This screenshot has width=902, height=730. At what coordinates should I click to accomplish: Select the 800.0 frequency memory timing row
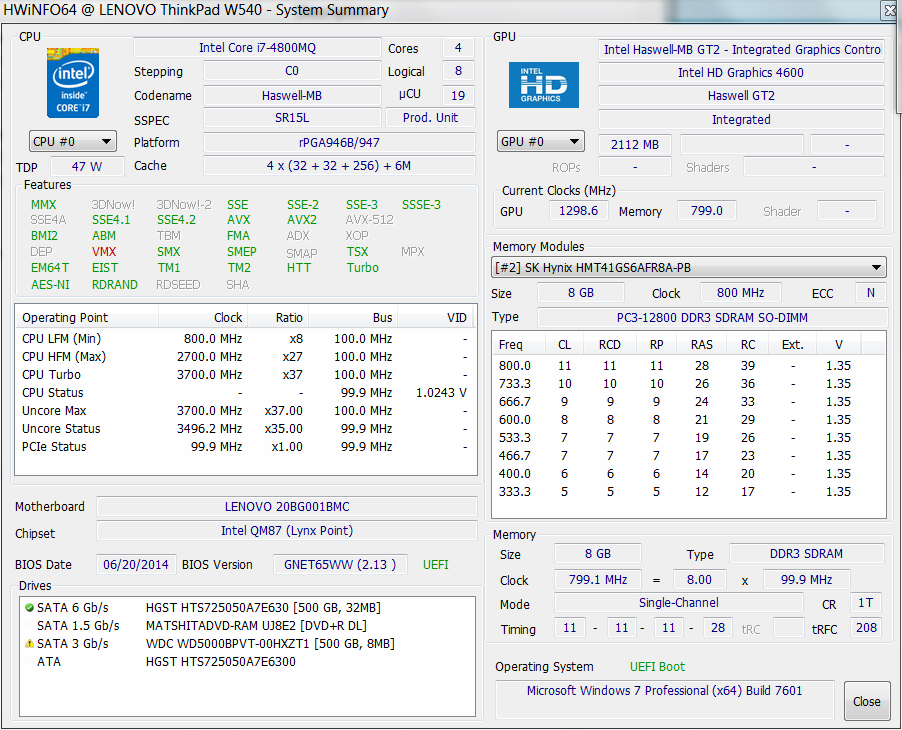click(690, 366)
